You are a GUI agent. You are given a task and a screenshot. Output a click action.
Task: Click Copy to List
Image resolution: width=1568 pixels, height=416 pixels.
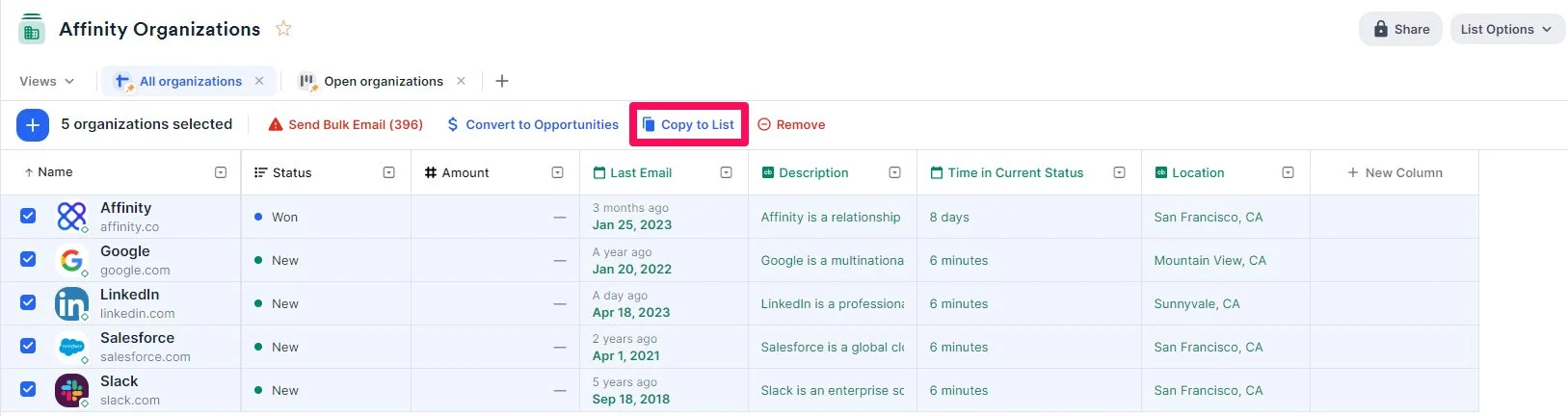(688, 124)
